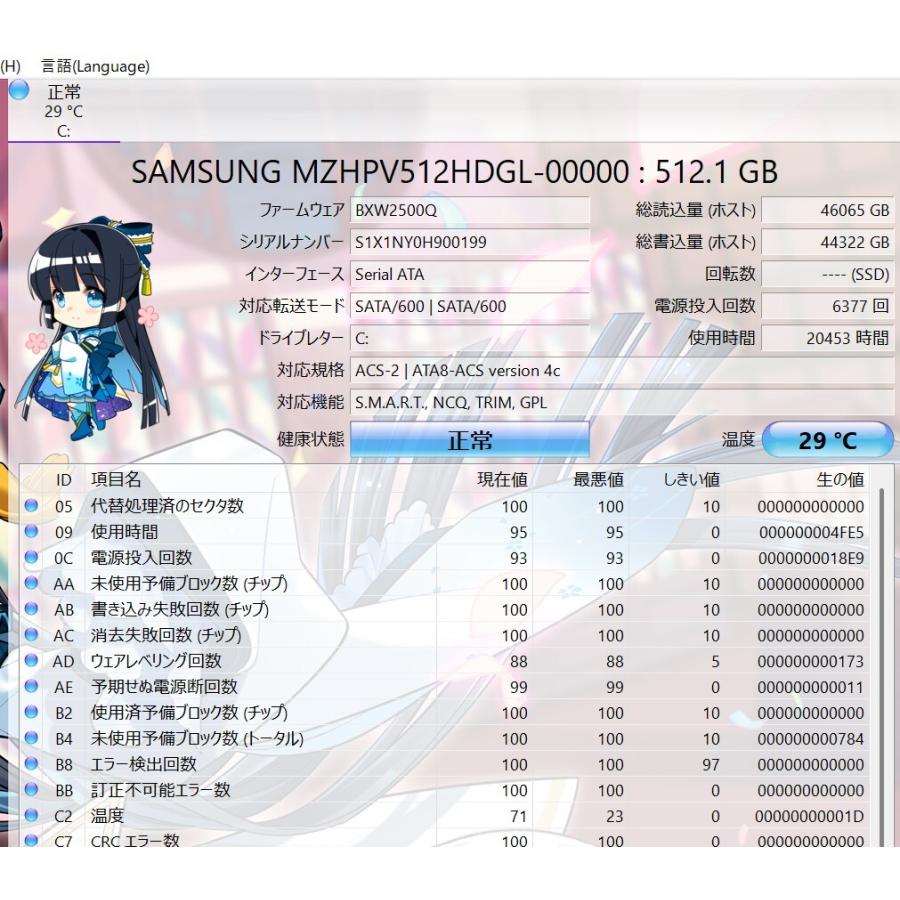Select the 使用済予備ブロック数 (チップ) row
This screenshot has width=900, height=900.
[x=189, y=712]
